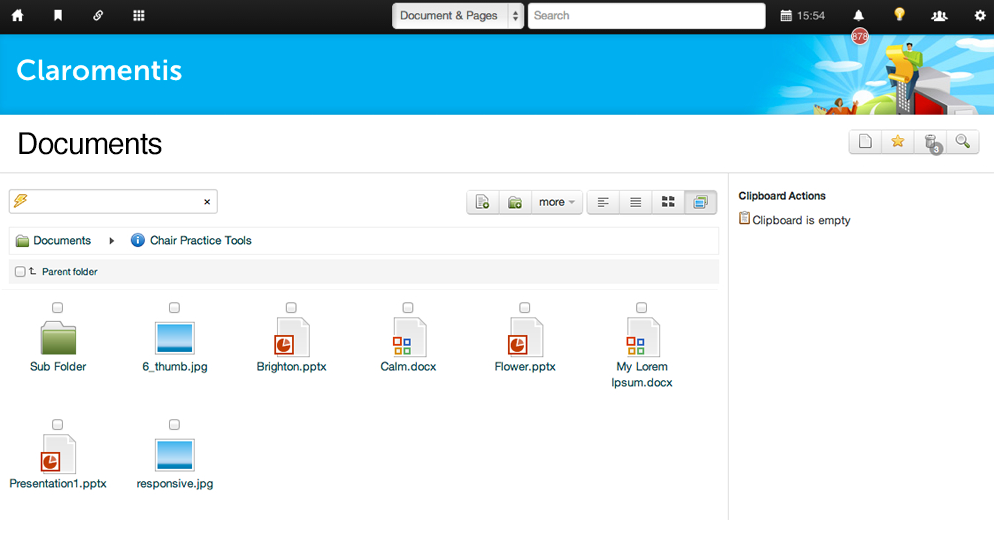This screenshot has width=994, height=546.
Task: Click the 15:54 clock text
Action: pyautogui.click(x=811, y=16)
